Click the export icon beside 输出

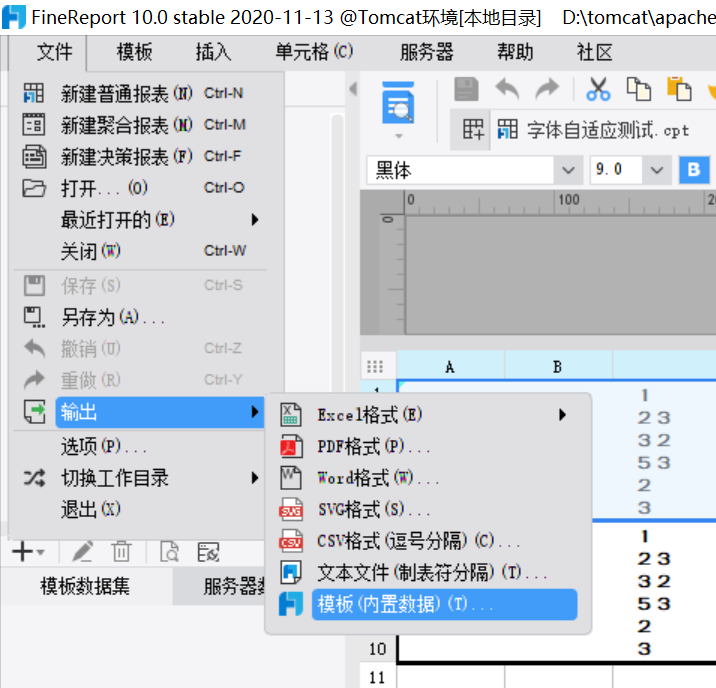click(35, 412)
